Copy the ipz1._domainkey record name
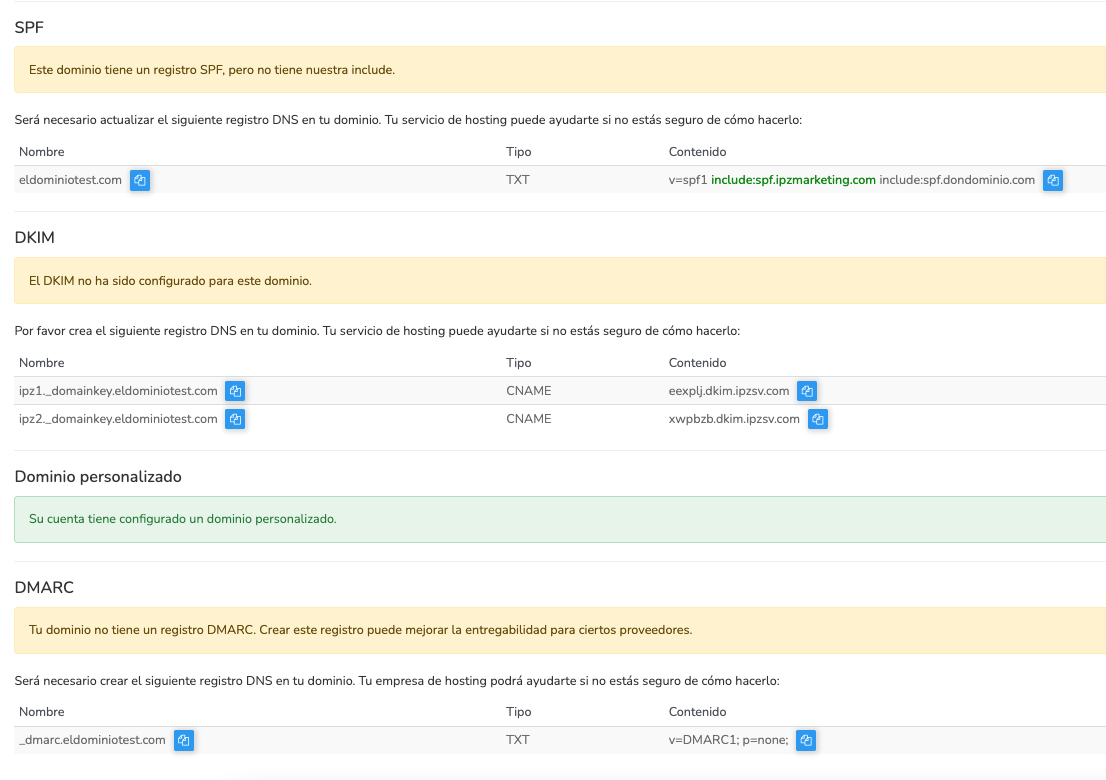This screenshot has width=1106, height=780. pos(235,391)
